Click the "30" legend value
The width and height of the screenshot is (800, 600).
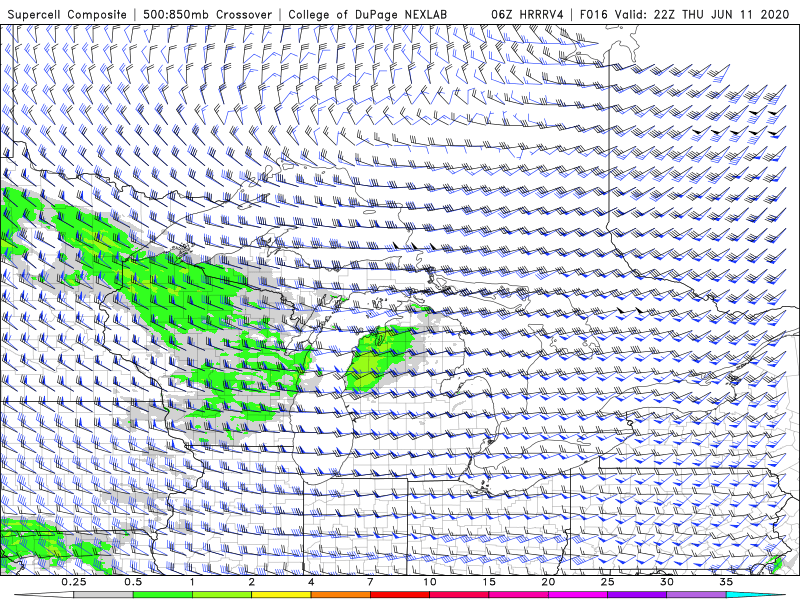pos(666,582)
